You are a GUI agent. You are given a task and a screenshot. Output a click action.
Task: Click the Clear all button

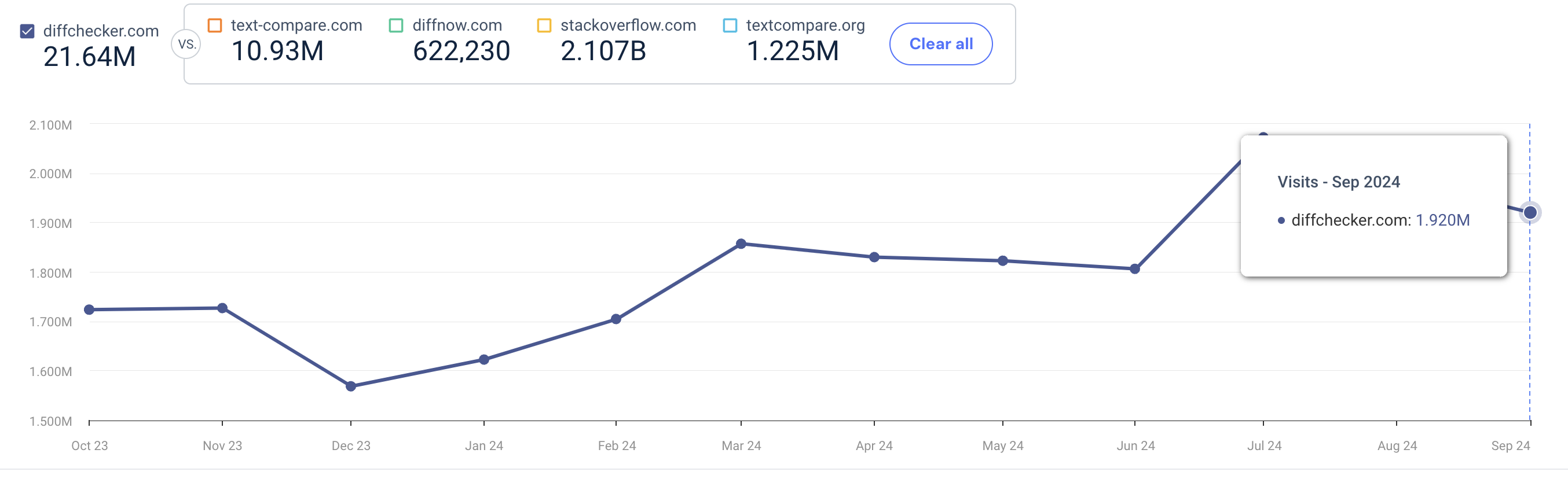pos(940,44)
